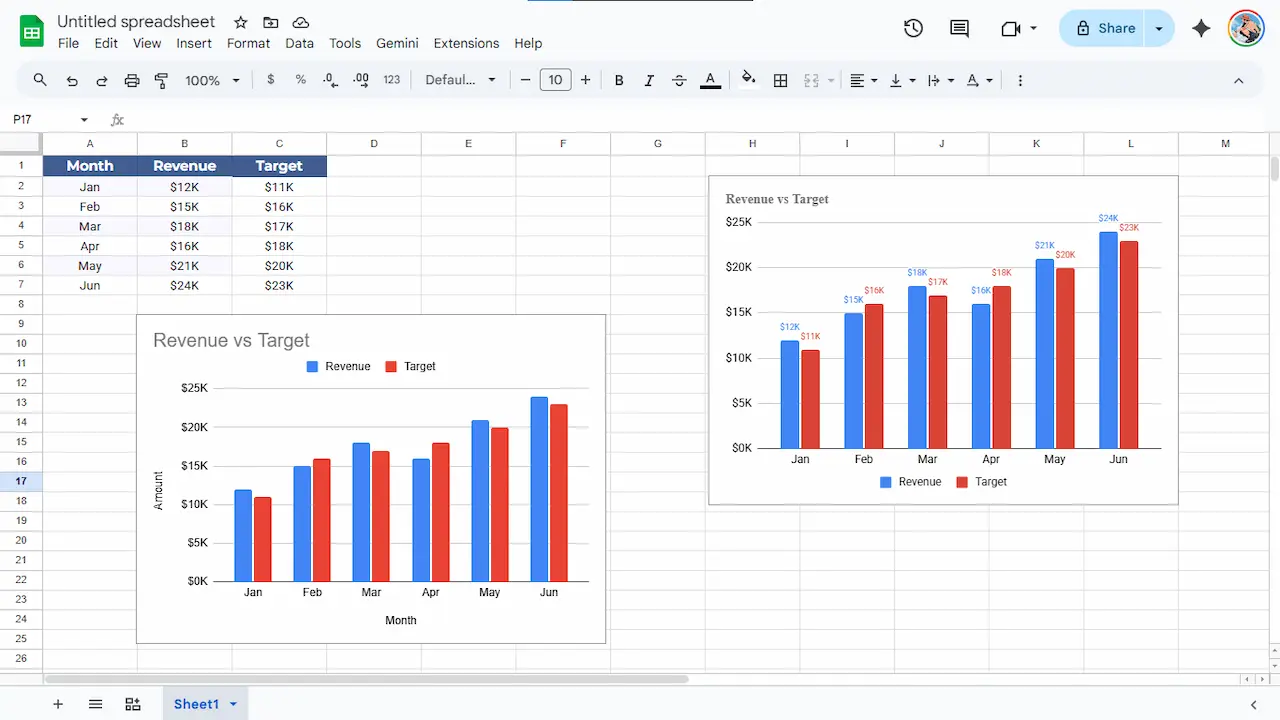Open more toolbar options three dots

point(1020,80)
